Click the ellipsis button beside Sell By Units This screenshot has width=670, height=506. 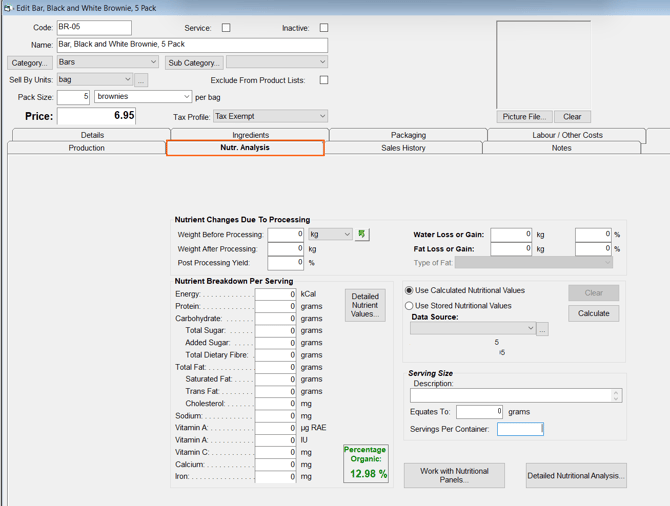click(141, 80)
